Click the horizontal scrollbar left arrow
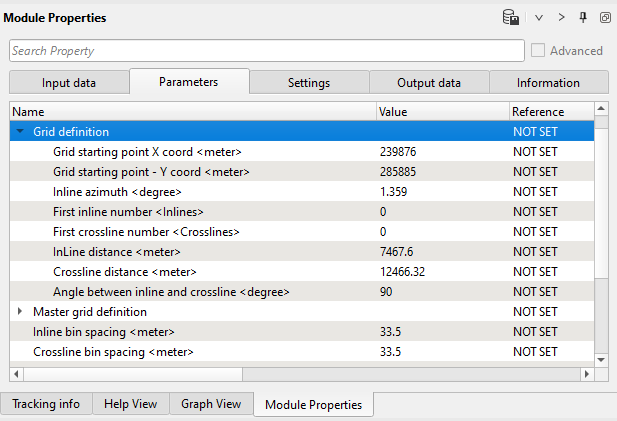Image resolution: width=617 pixels, height=421 pixels. (17, 374)
